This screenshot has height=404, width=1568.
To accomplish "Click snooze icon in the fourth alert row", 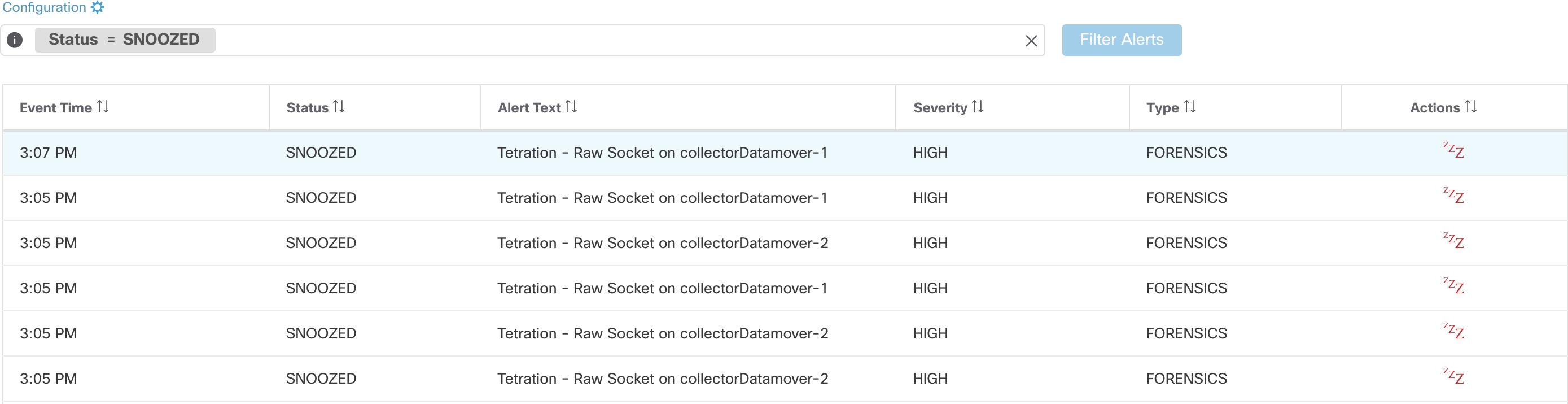I will 1453,286.
